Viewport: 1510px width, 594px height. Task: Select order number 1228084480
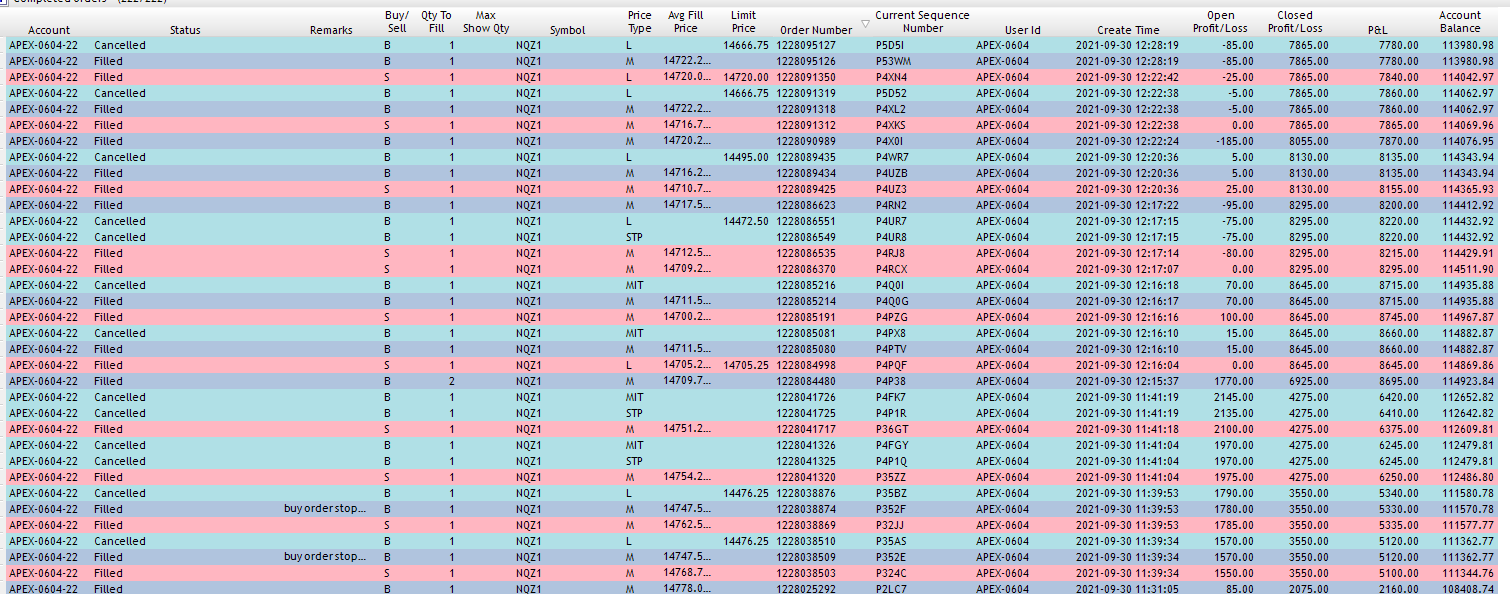(806, 381)
